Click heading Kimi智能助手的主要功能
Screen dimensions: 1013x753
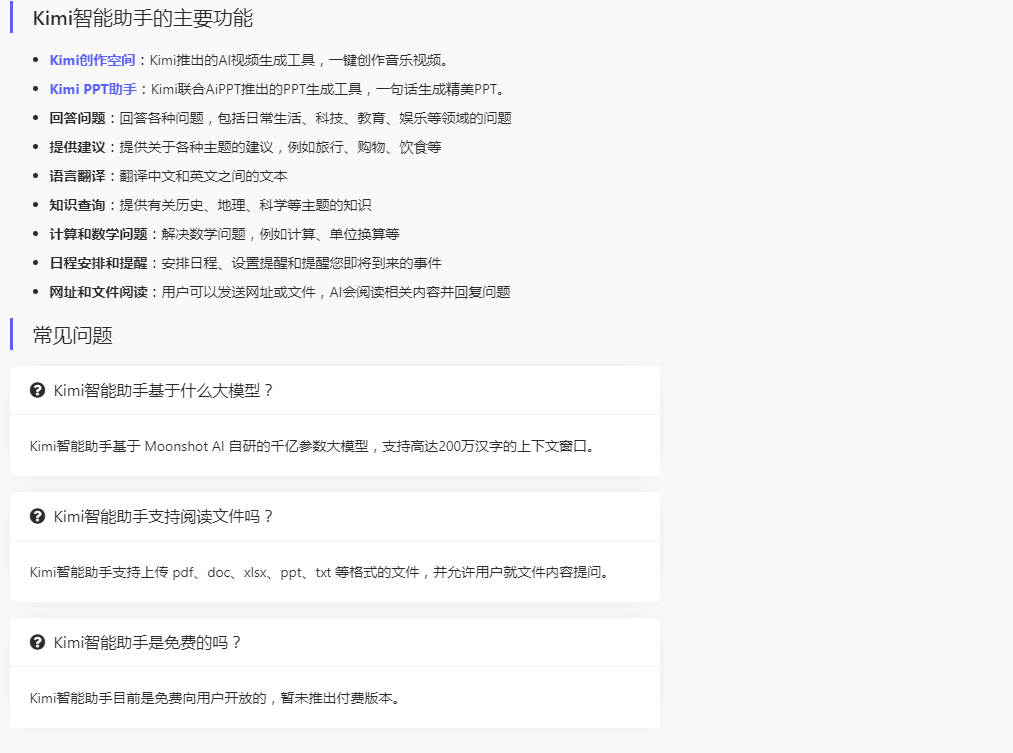point(143,18)
